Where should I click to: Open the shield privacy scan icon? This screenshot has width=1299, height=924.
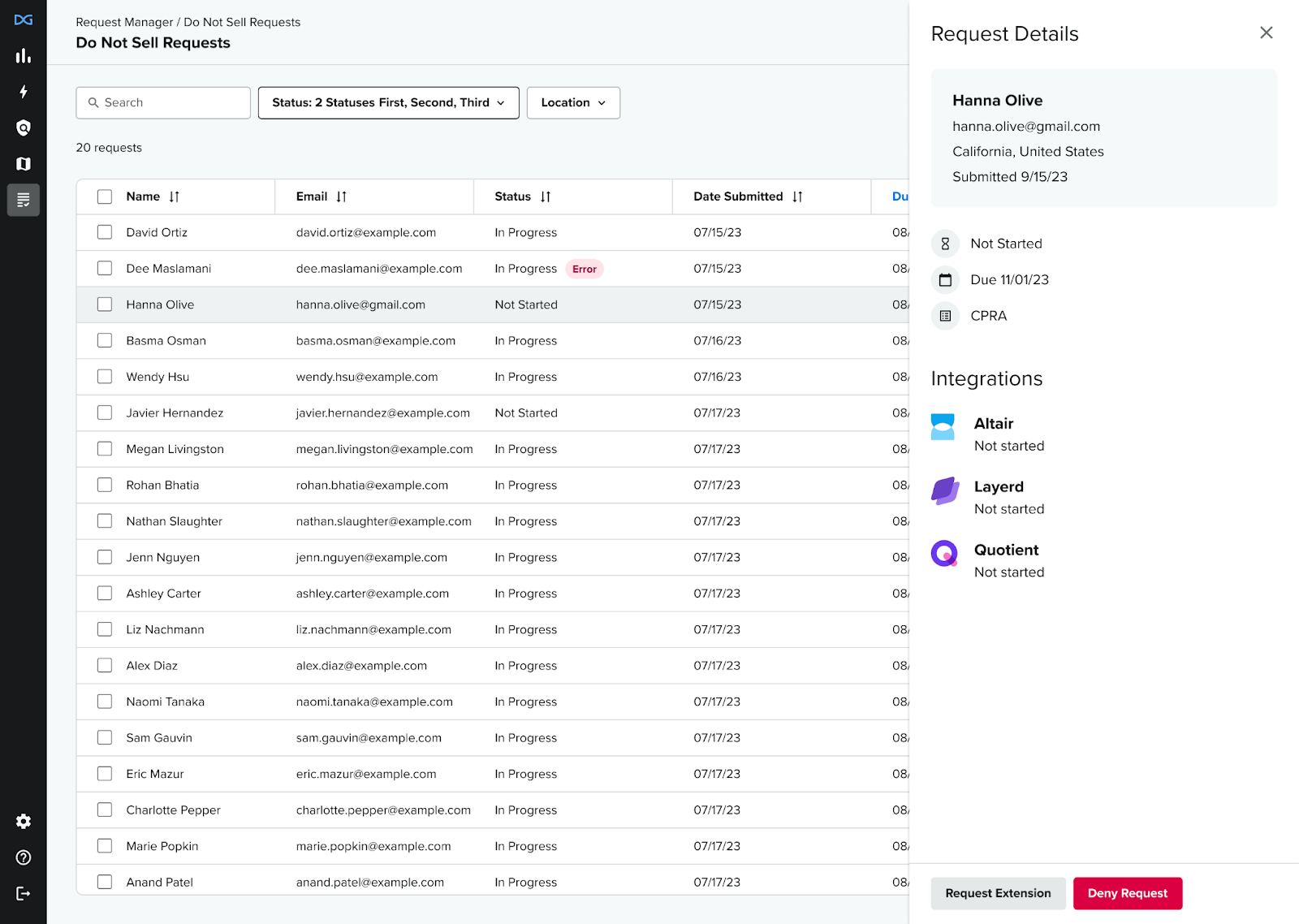pos(23,128)
